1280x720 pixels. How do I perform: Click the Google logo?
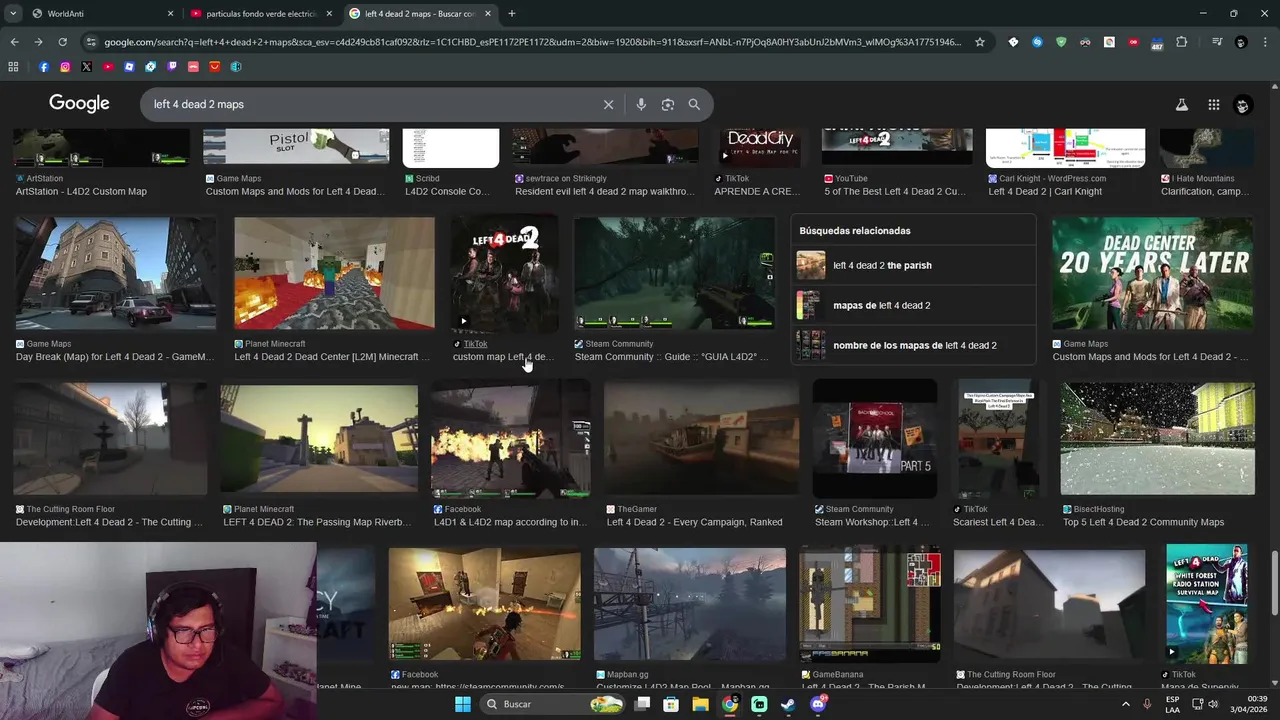[79, 104]
